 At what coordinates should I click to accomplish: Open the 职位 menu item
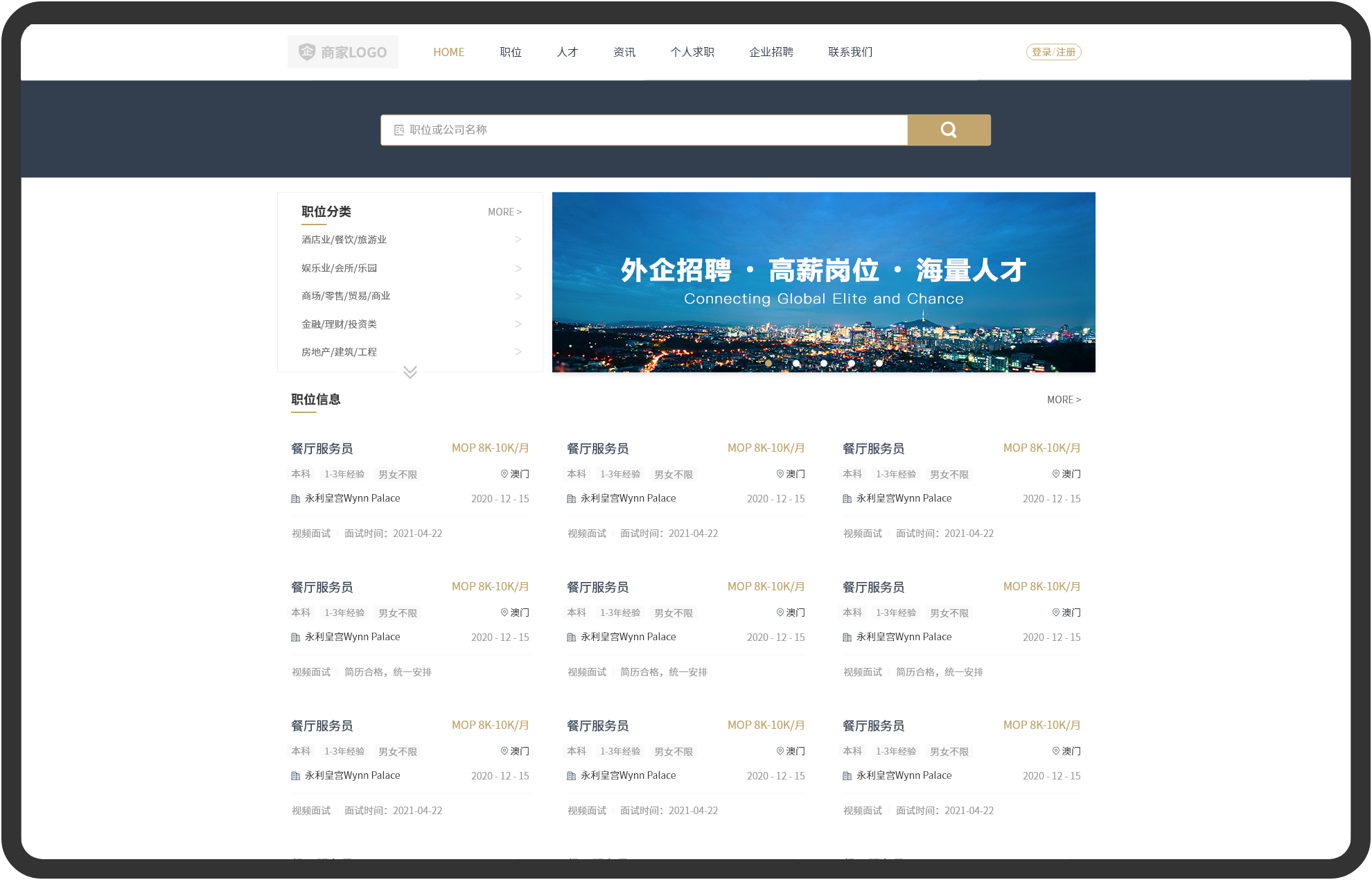click(510, 51)
